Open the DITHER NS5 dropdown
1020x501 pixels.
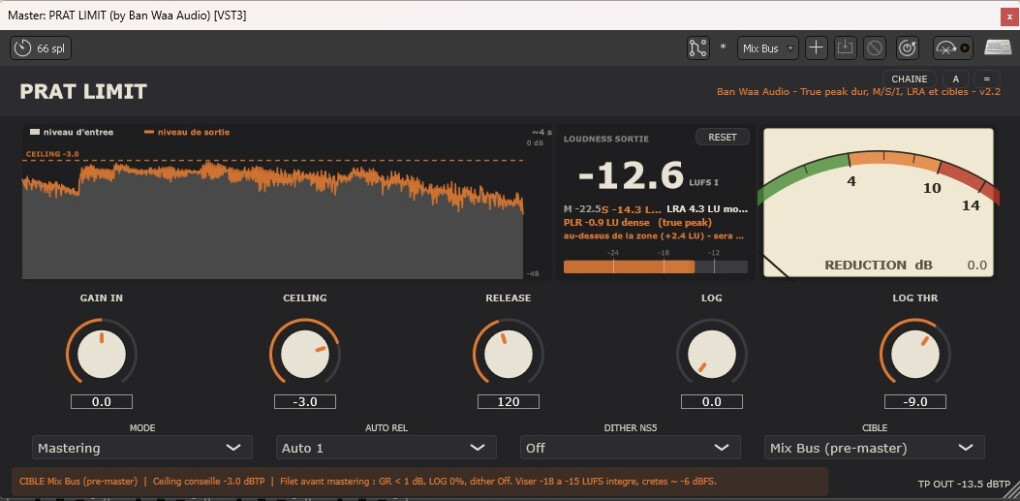630,448
